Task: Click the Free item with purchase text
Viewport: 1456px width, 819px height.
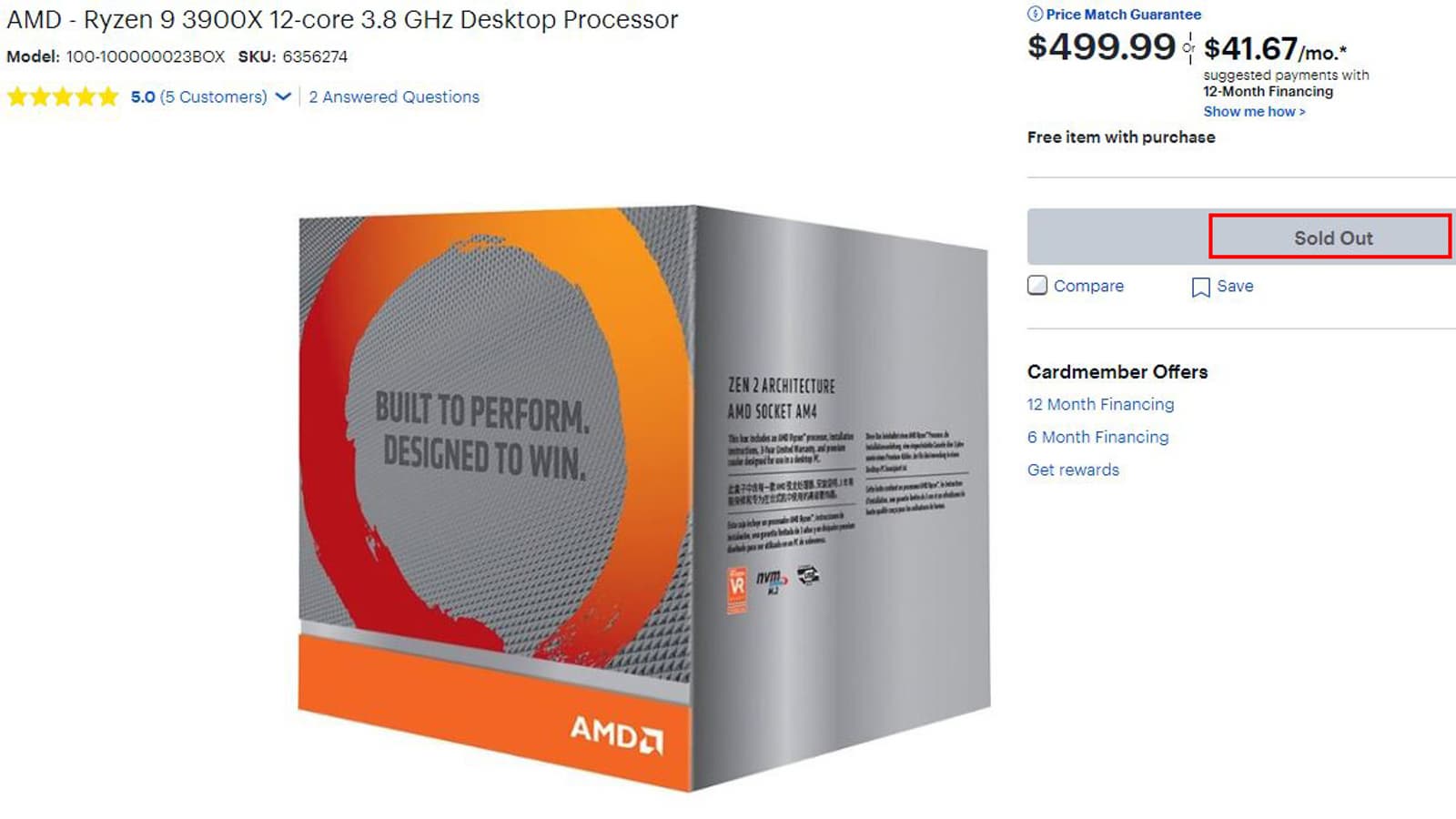Action: pos(1120,137)
